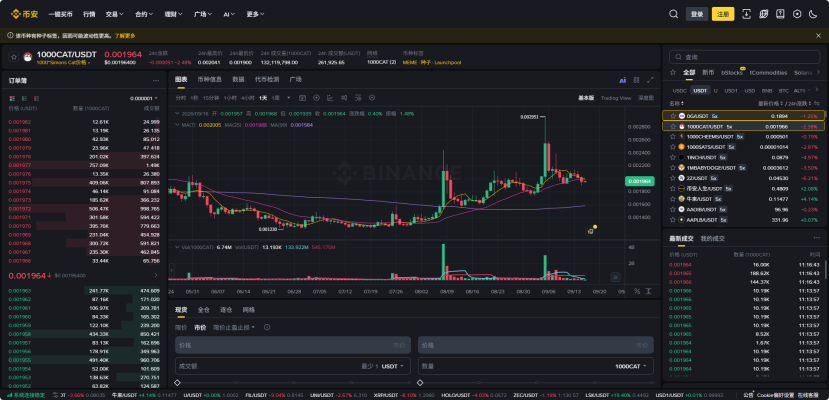Favorite OG/USDT with its star

[x=673, y=116]
